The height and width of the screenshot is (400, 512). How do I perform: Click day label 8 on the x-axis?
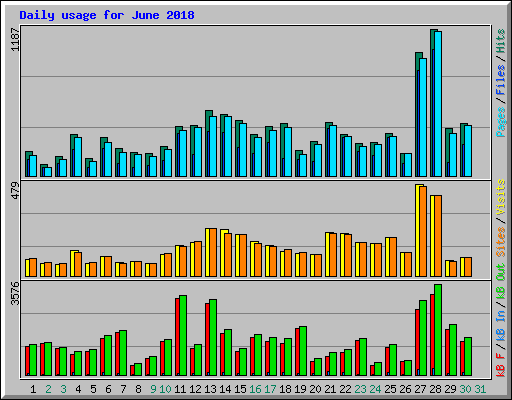138,389
